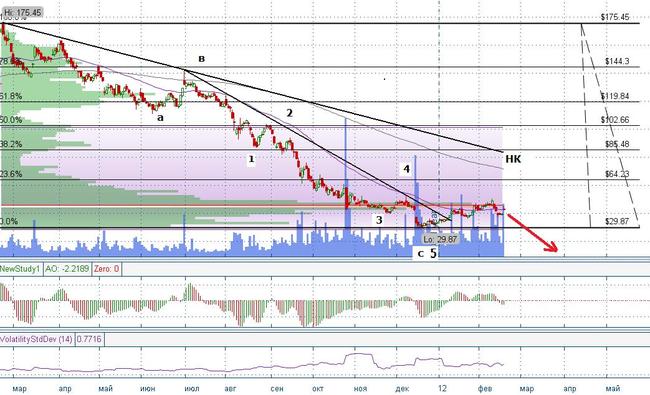Image resolution: width=650 pixels, height=395 pixels.
Task: Click the HK trendline label
Action: tap(513, 159)
